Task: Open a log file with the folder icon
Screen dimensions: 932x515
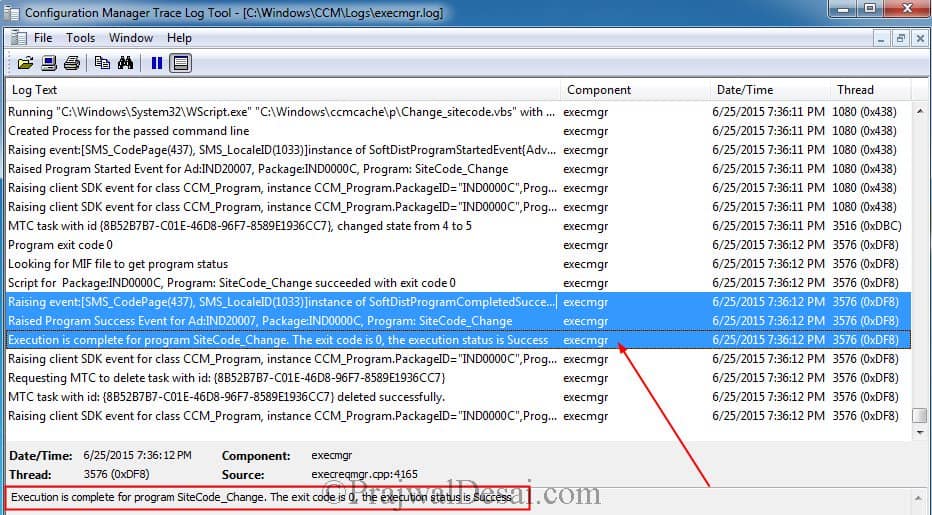Action: [25, 63]
